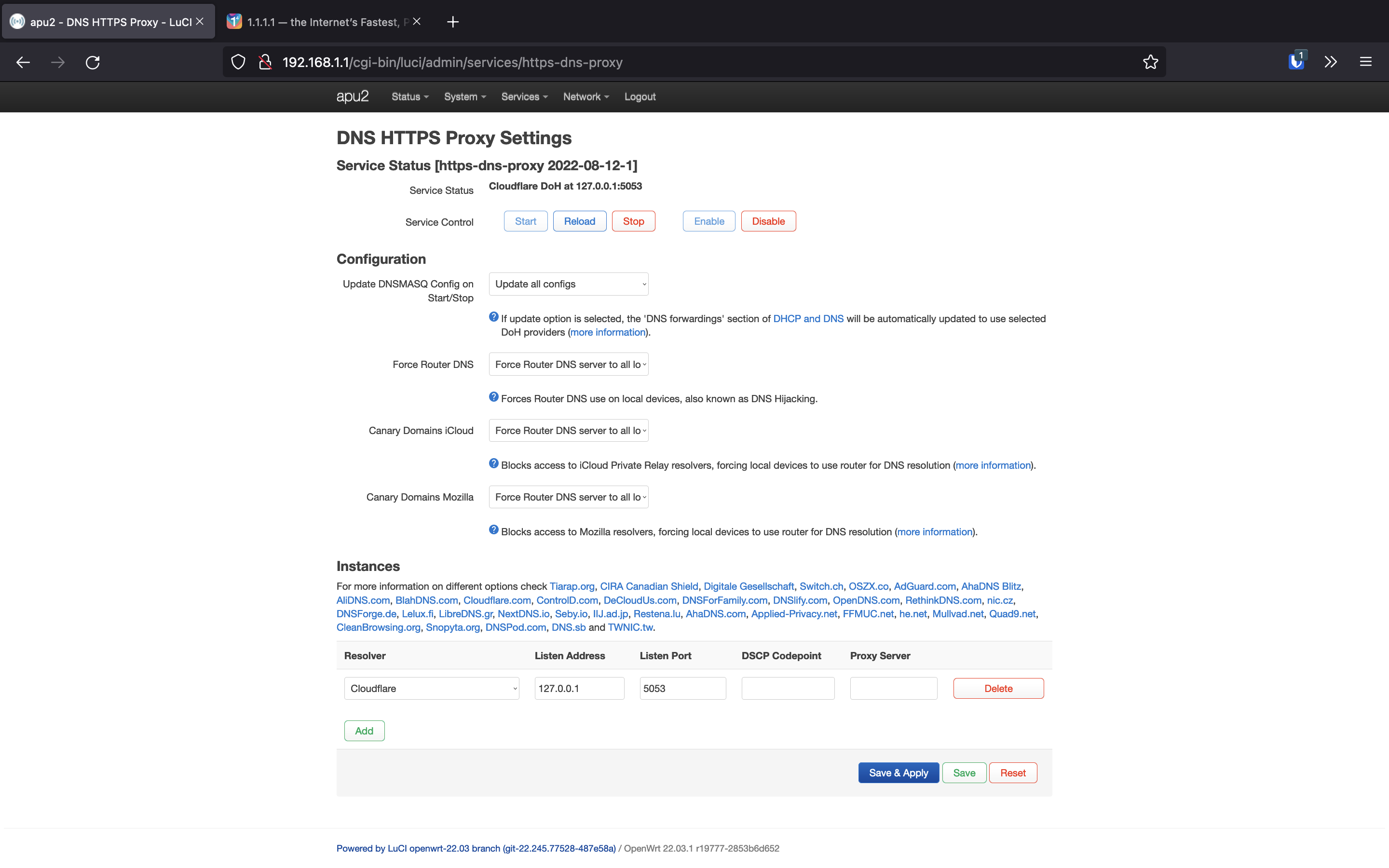This screenshot has width=1389, height=868.
Task: Click the DSCP Codepoint field
Action: (788, 688)
